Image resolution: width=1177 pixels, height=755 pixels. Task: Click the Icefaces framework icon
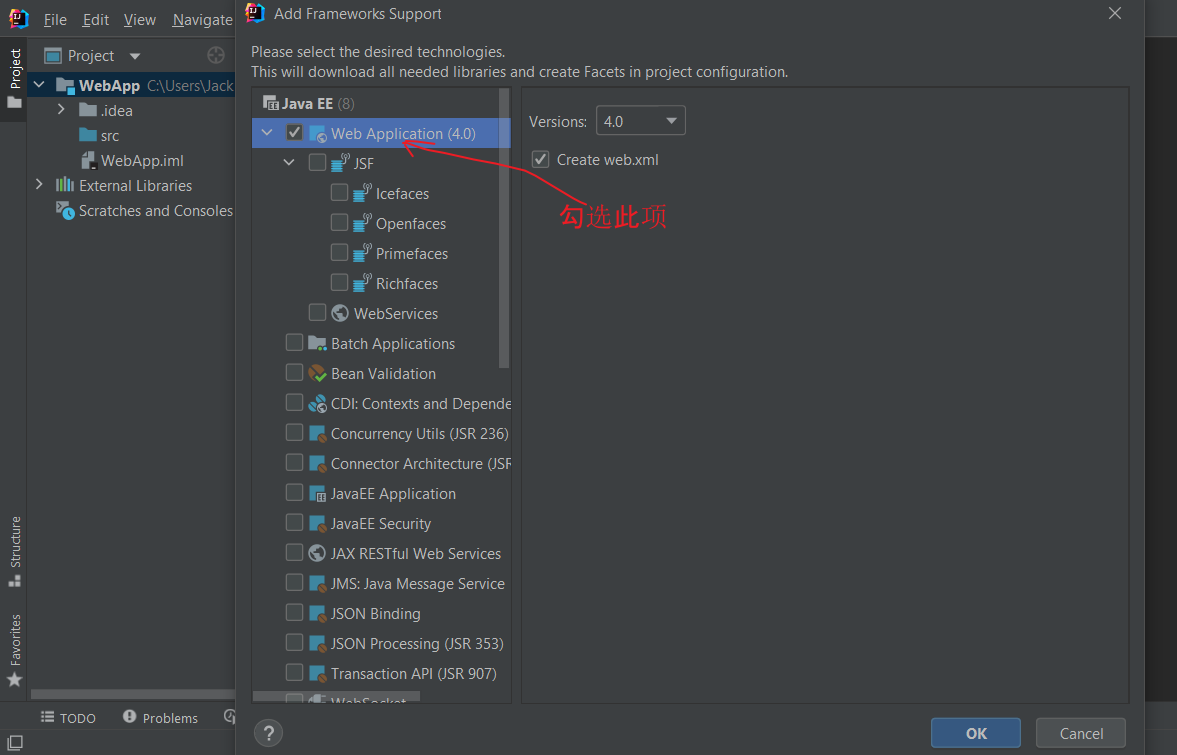(x=363, y=193)
